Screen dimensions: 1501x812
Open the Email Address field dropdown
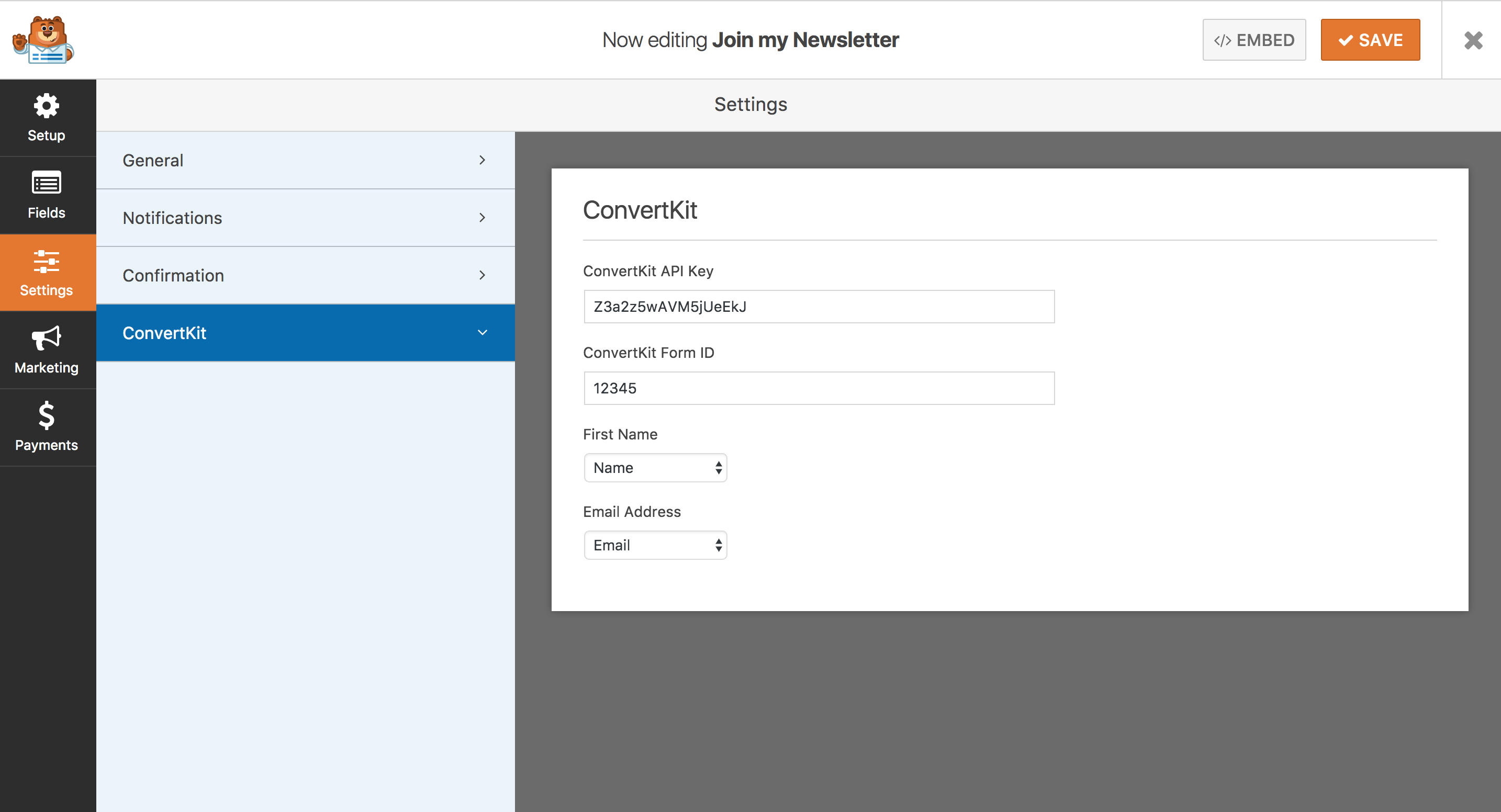click(x=655, y=545)
